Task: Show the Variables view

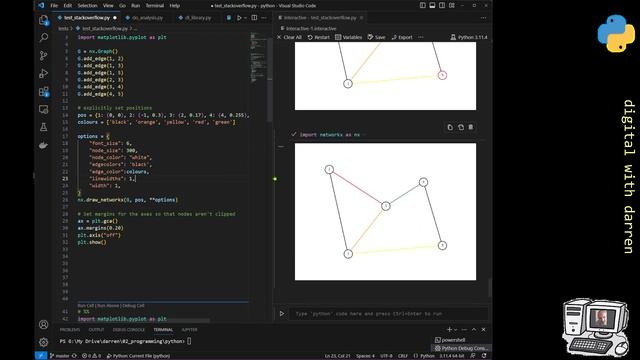Action: (349, 37)
